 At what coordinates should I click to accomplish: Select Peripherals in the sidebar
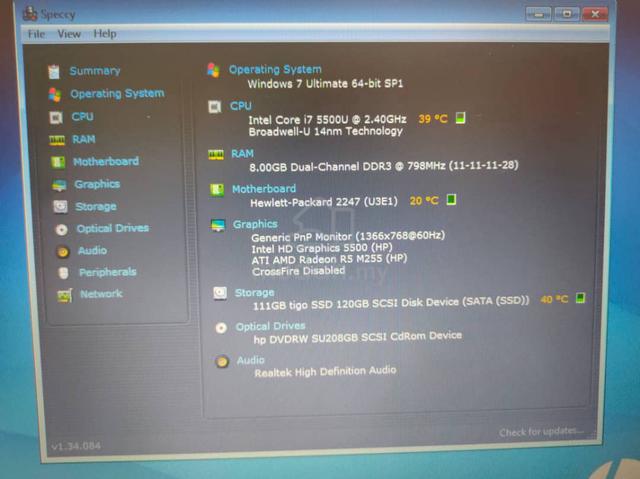[x=108, y=272]
